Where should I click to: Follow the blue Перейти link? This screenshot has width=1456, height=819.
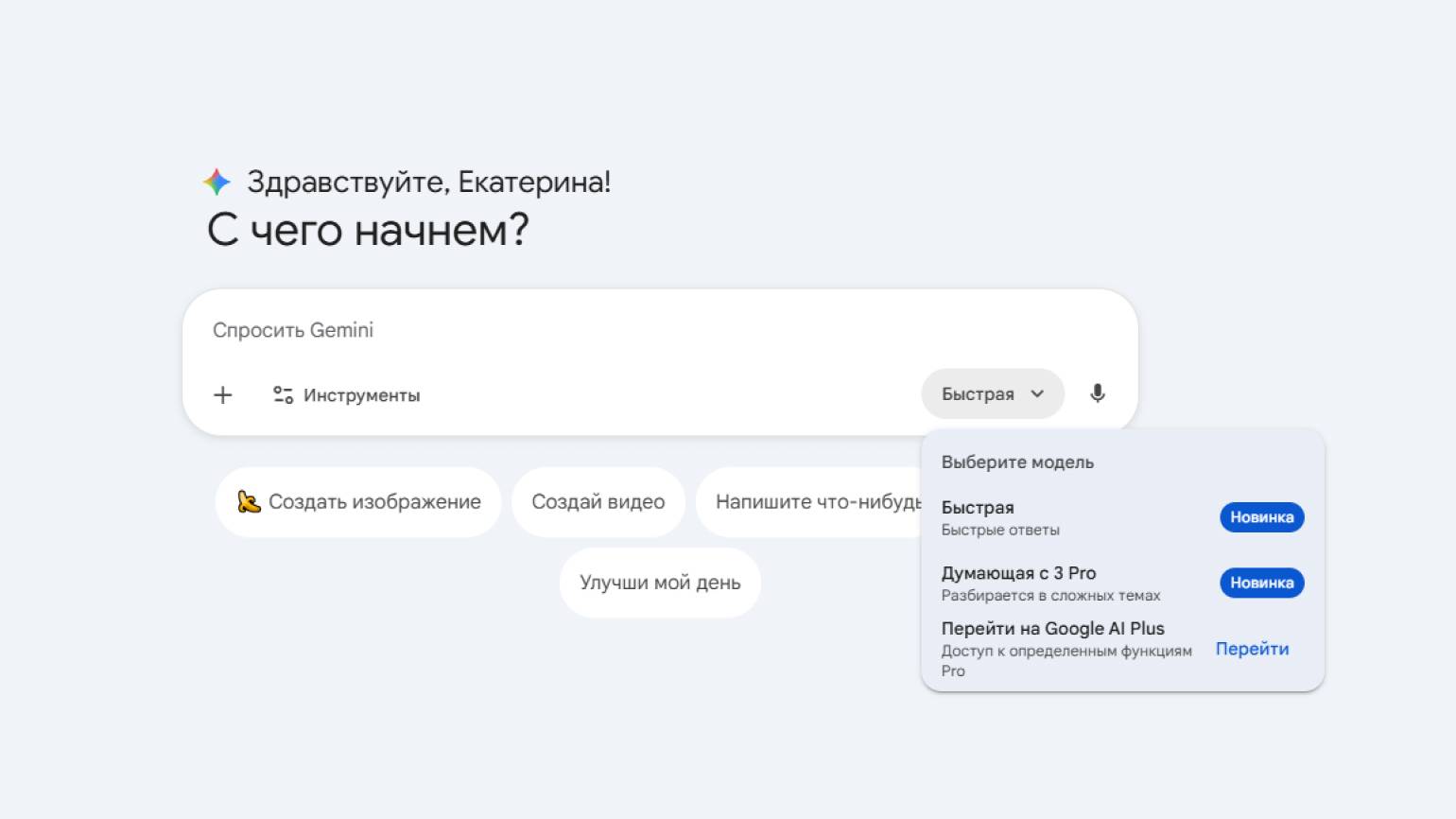point(1252,649)
